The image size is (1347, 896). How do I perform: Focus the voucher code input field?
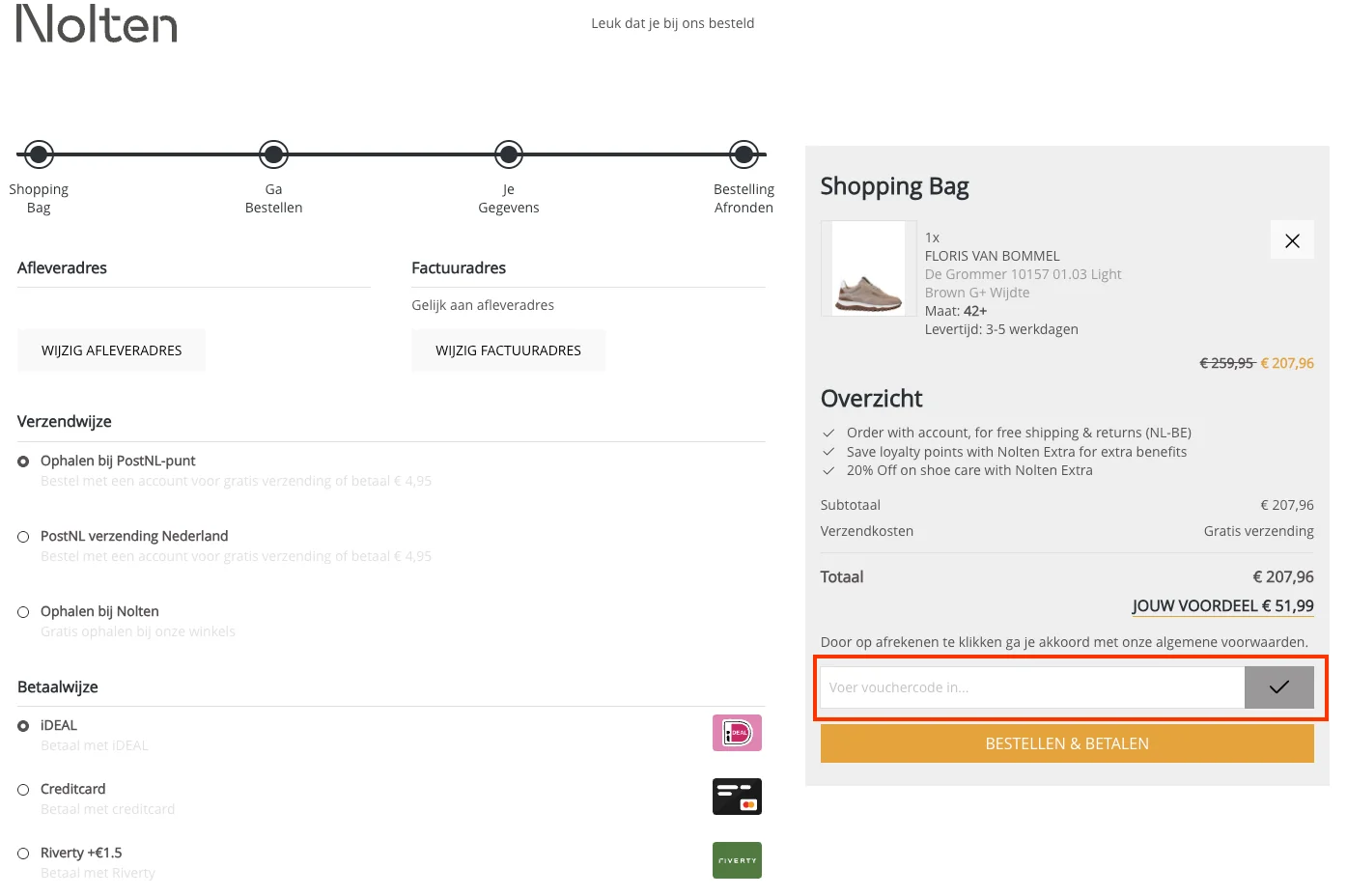click(x=1031, y=687)
